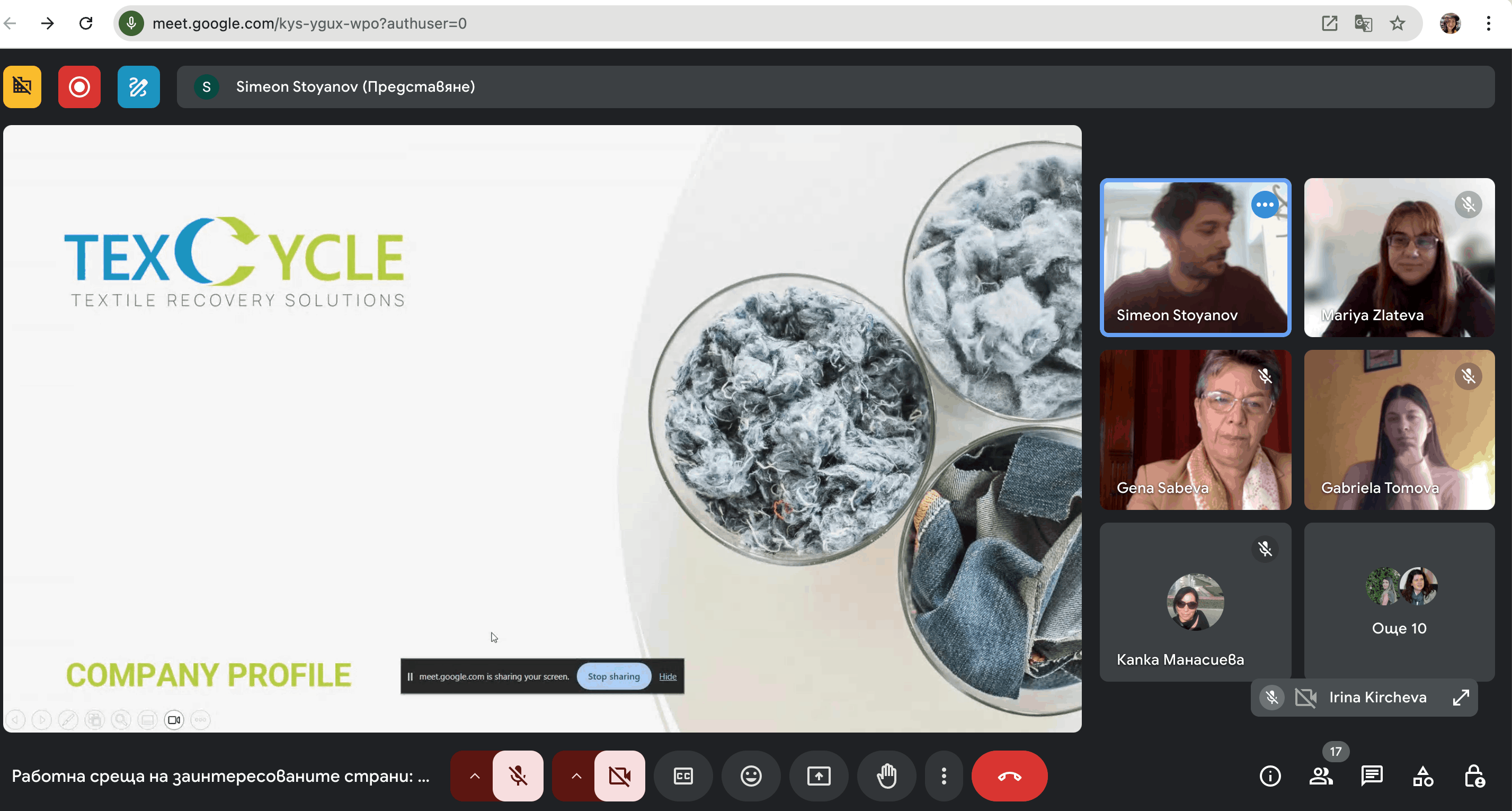The height and width of the screenshot is (811, 1512).
Task: Toggle subtitles icon in slide controls
Action: (148, 719)
